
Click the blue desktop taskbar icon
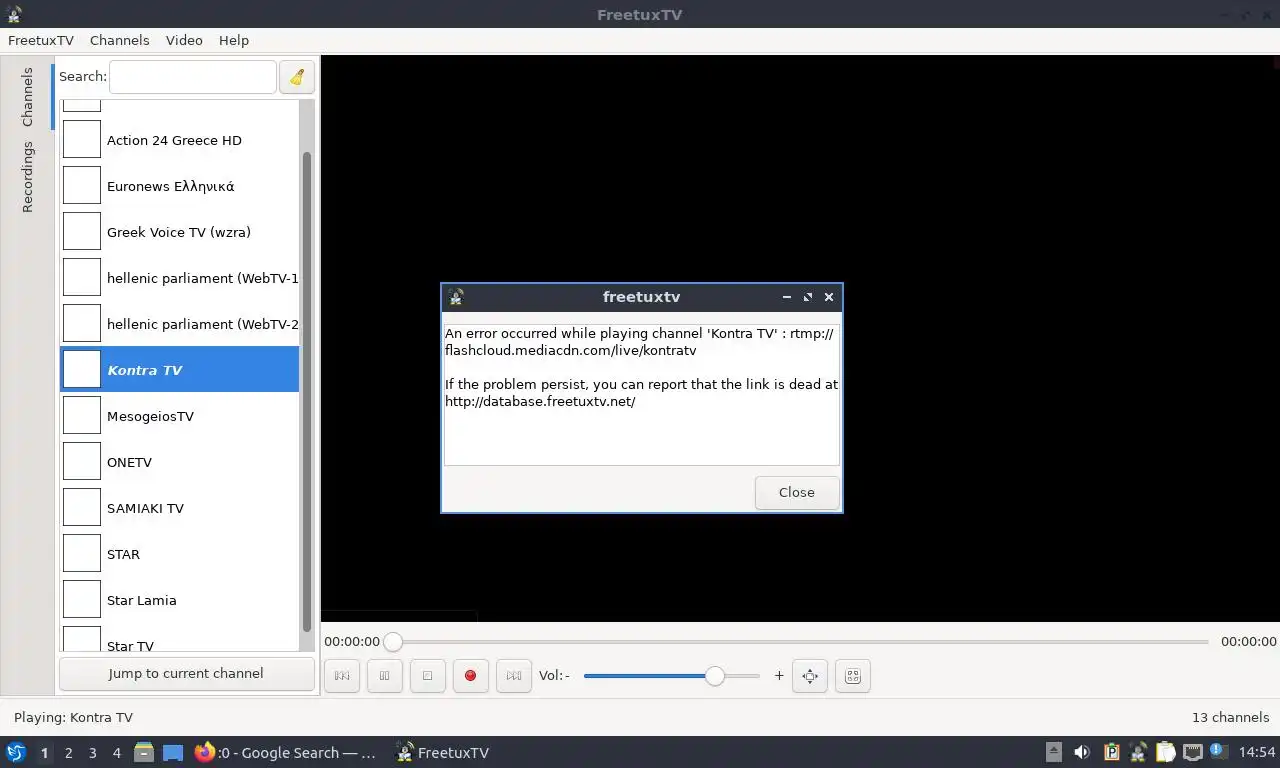[173, 752]
